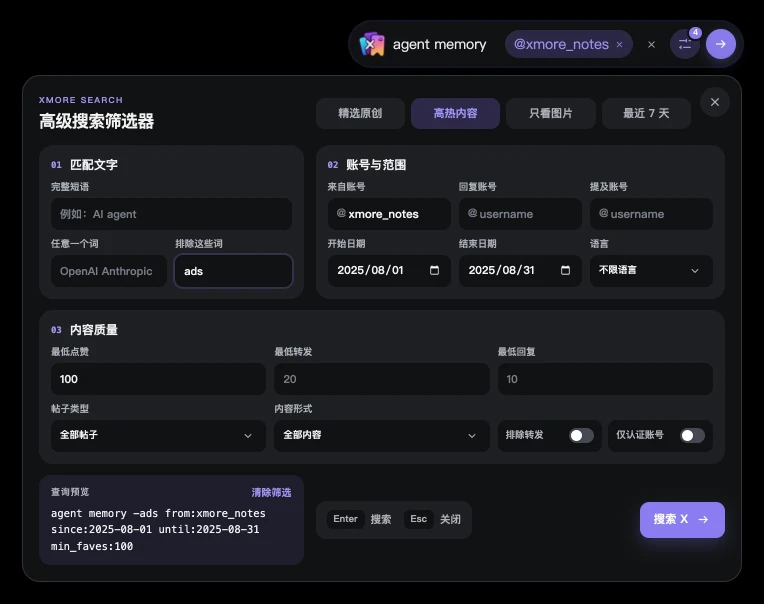Click the 来自账号 field with xmore_notes
Image resolution: width=764 pixels, height=604 pixels.
coord(389,214)
